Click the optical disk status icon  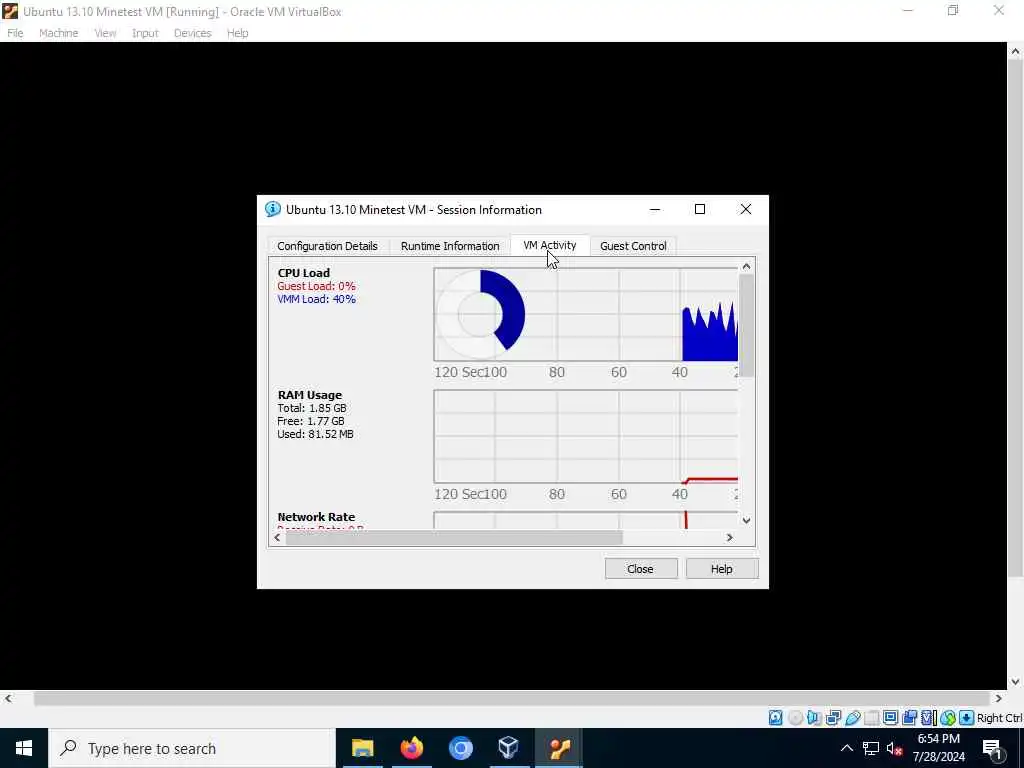pyautogui.click(x=795, y=718)
